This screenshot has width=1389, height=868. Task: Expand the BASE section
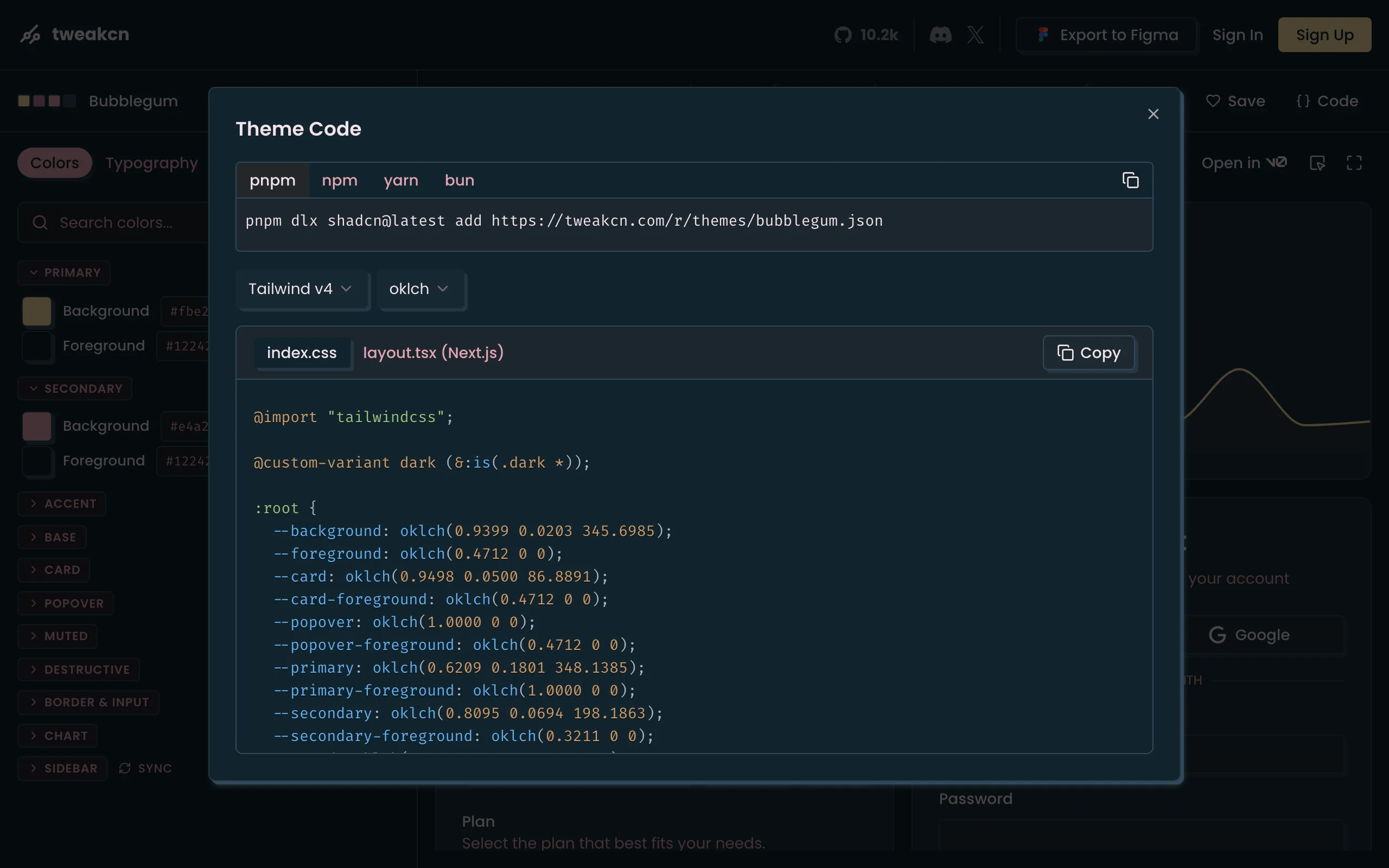click(52, 537)
